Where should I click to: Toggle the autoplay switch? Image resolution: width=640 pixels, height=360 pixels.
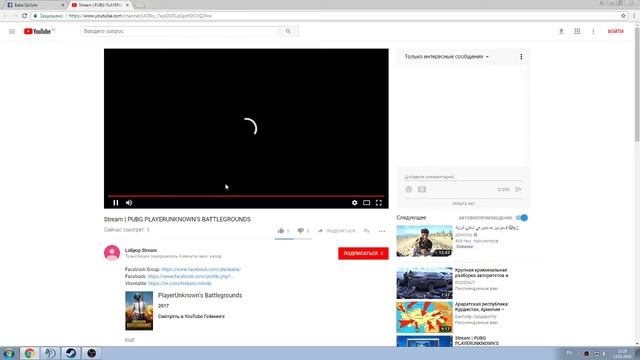point(521,218)
